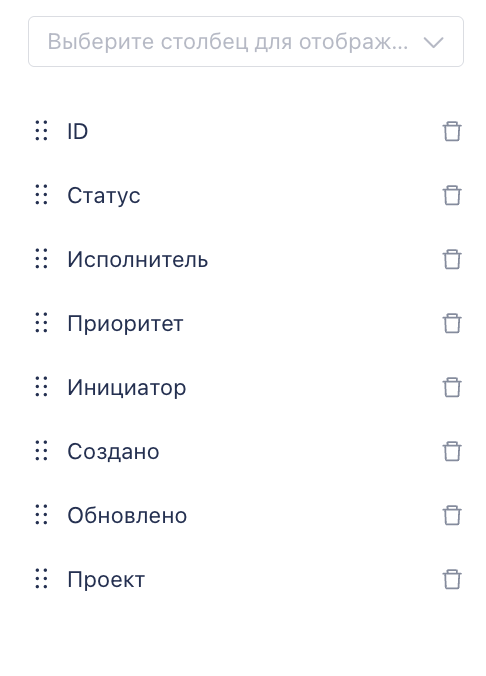Click the drag handle beside Статус
Screen dimensions: 486x676
[x=41, y=194]
